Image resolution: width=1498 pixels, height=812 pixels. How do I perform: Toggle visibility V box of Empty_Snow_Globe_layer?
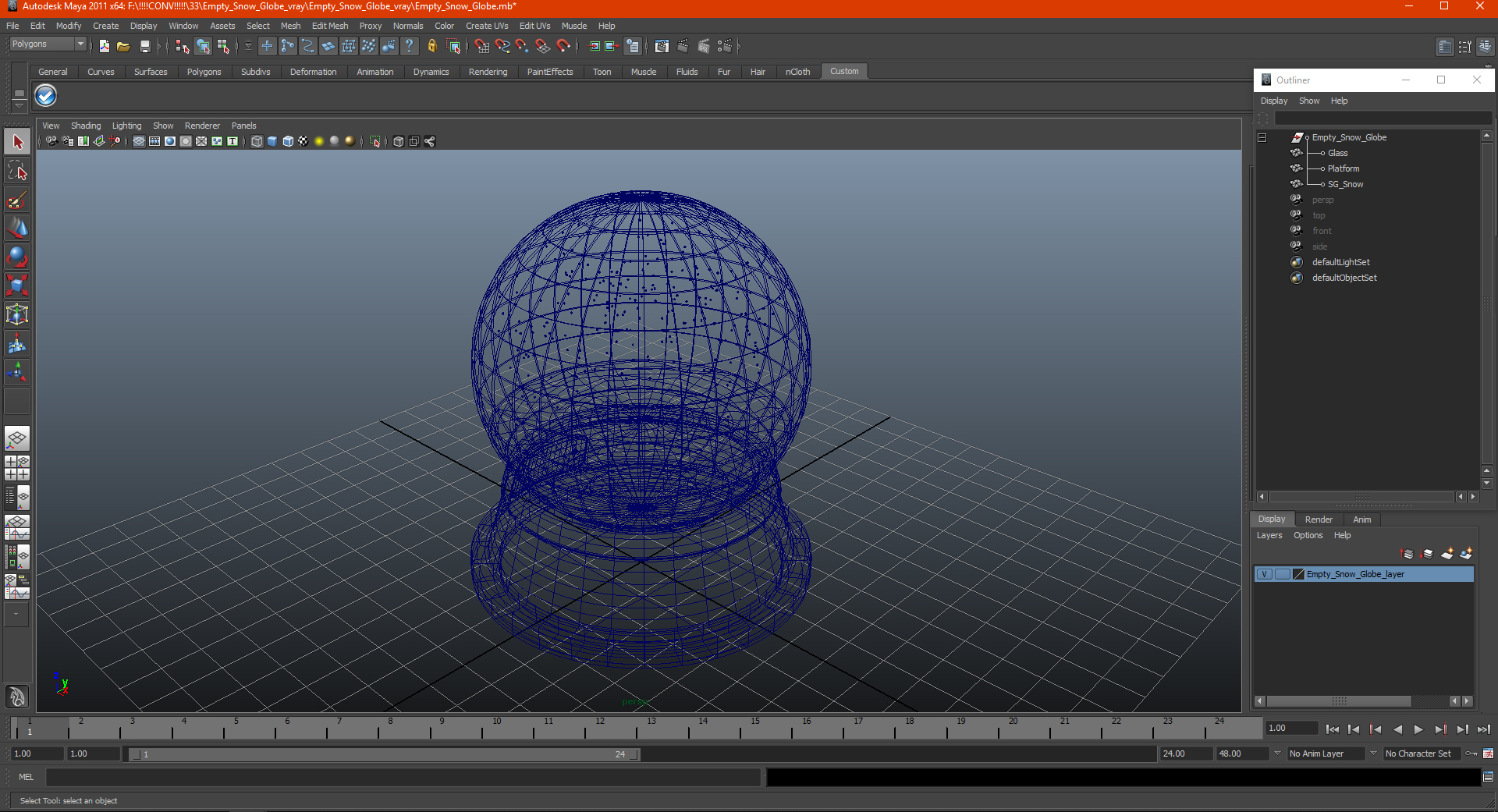[1264, 574]
